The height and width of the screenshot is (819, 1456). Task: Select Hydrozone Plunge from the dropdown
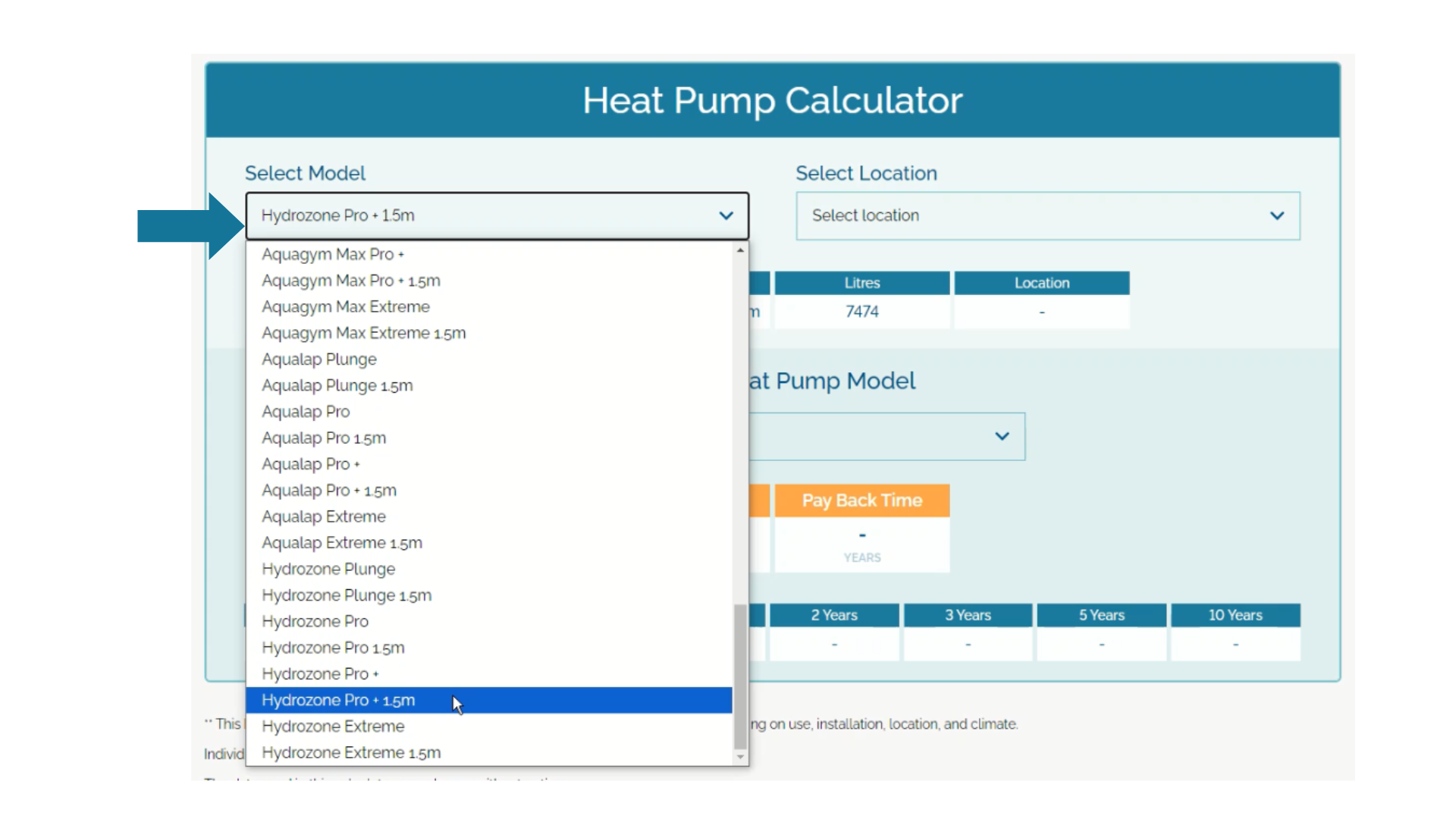(328, 568)
